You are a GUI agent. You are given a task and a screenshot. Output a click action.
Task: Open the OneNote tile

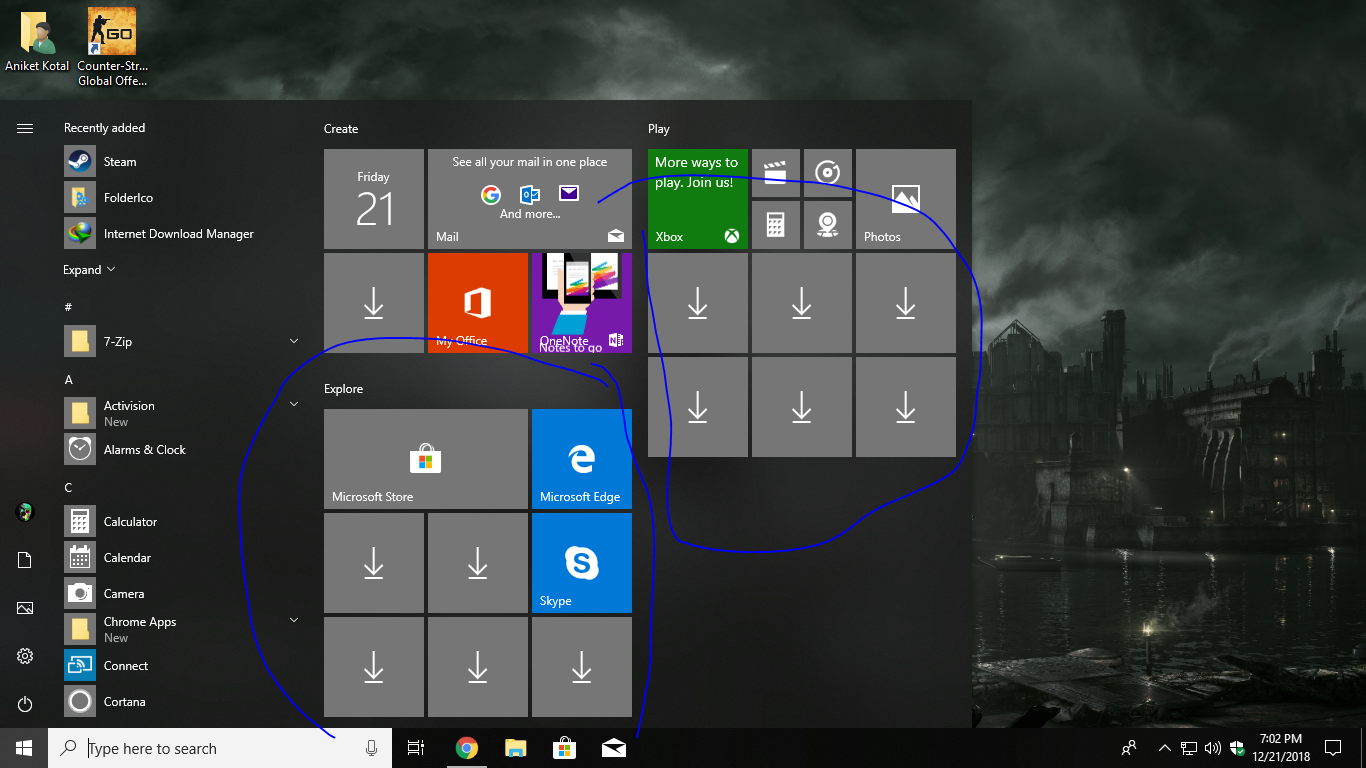pos(582,303)
